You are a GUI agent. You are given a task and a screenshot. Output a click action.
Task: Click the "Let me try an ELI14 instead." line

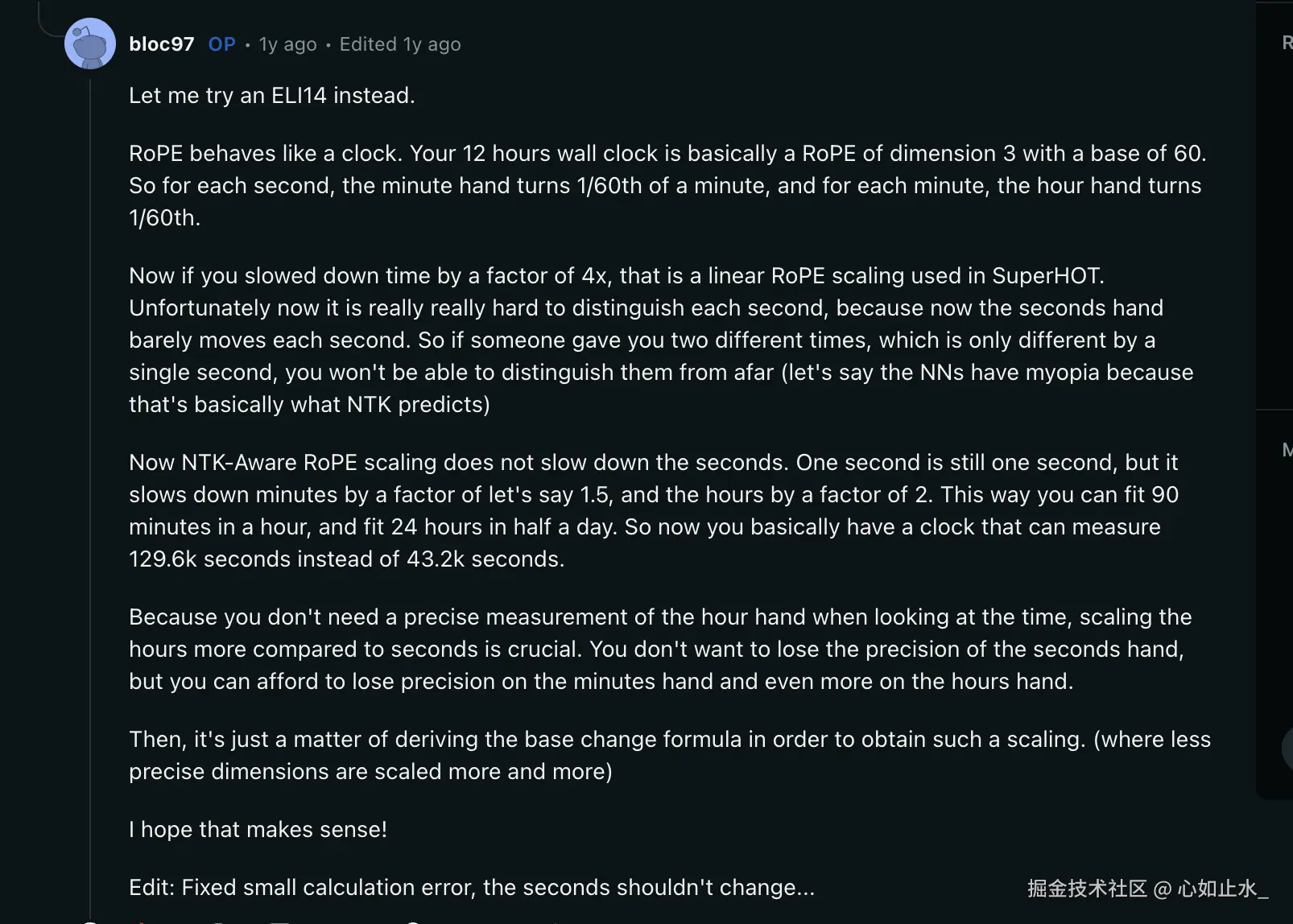pos(272,96)
